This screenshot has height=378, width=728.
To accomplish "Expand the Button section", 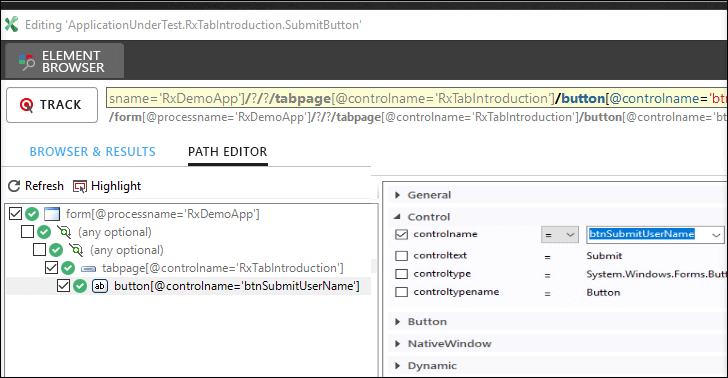I will pos(398,322).
